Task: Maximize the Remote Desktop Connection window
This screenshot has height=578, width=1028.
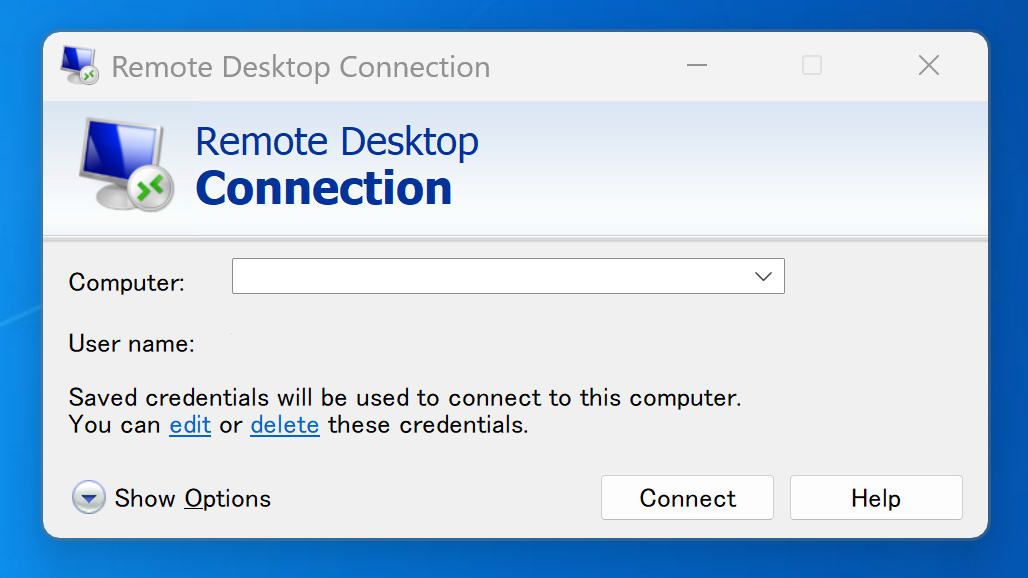Action: [x=811, y=65]
